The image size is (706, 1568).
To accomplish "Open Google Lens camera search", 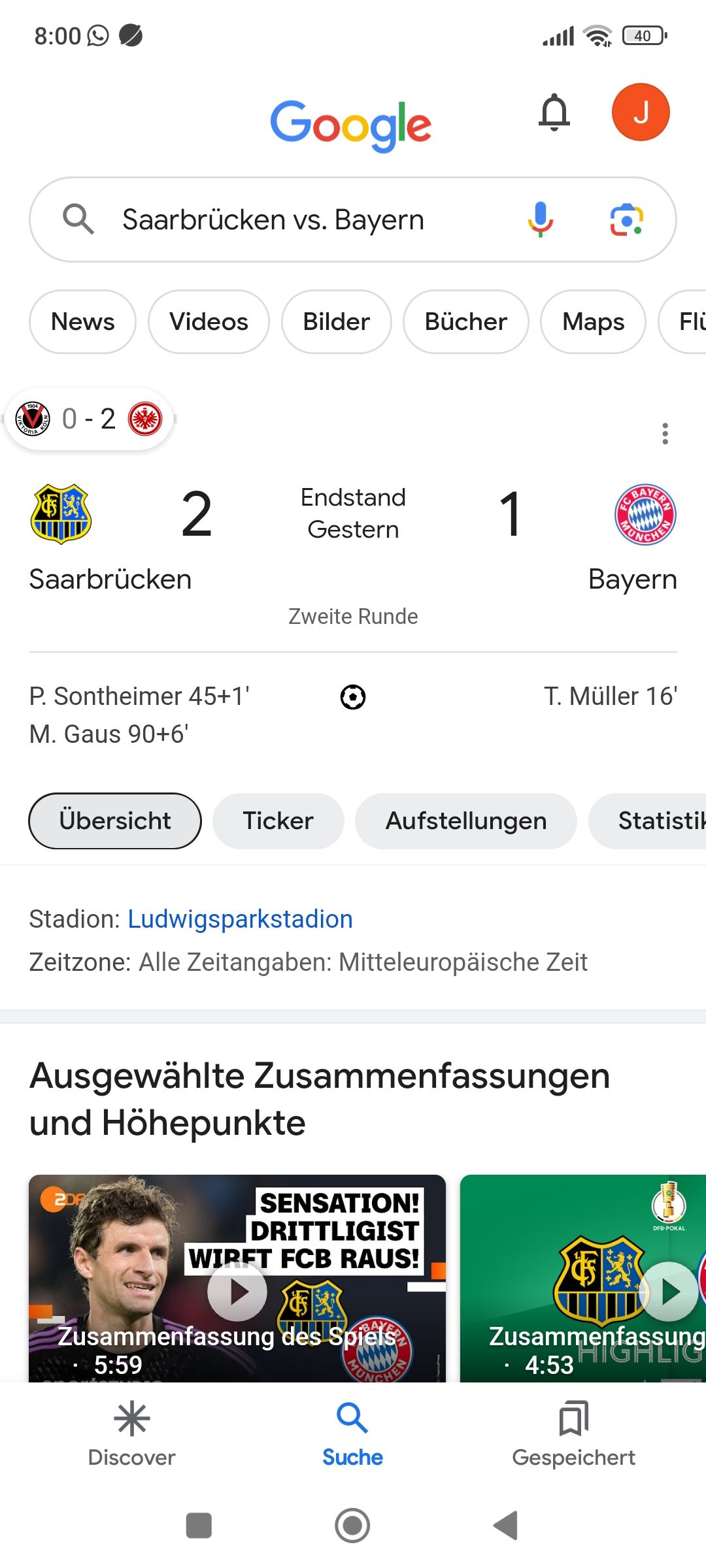I will 626,220.
